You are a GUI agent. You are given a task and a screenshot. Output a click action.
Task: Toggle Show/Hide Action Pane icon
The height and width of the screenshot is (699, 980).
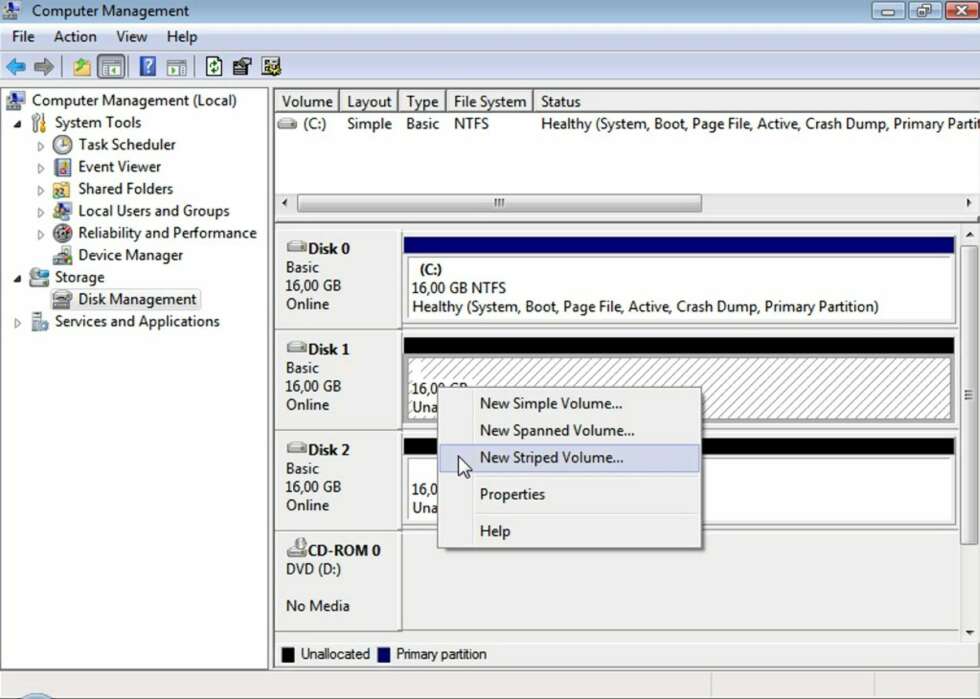pos(177,67)
